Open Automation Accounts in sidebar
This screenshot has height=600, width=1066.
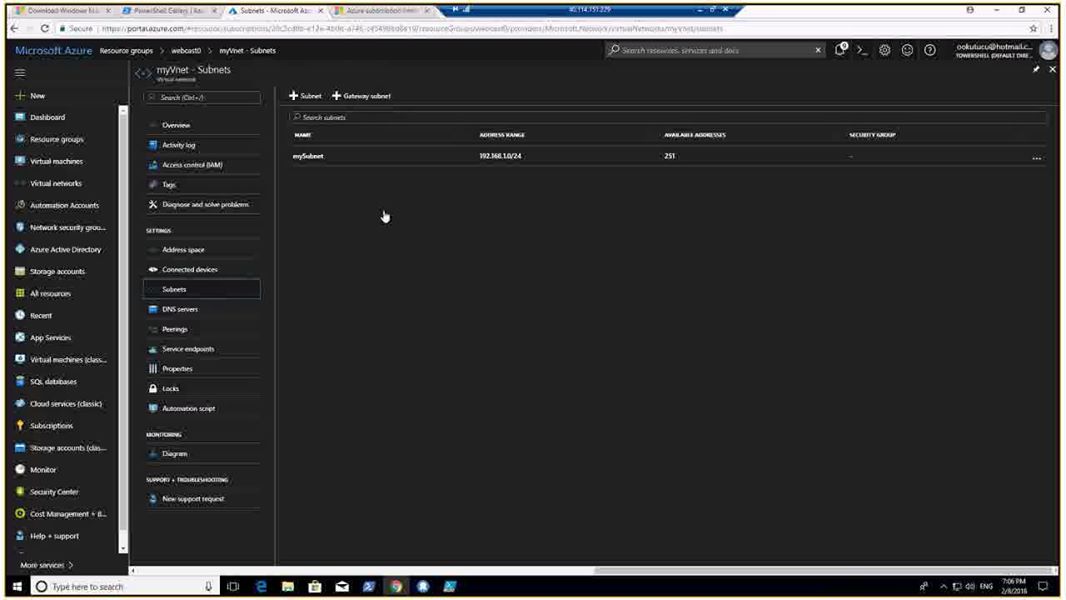pos(64,205)
